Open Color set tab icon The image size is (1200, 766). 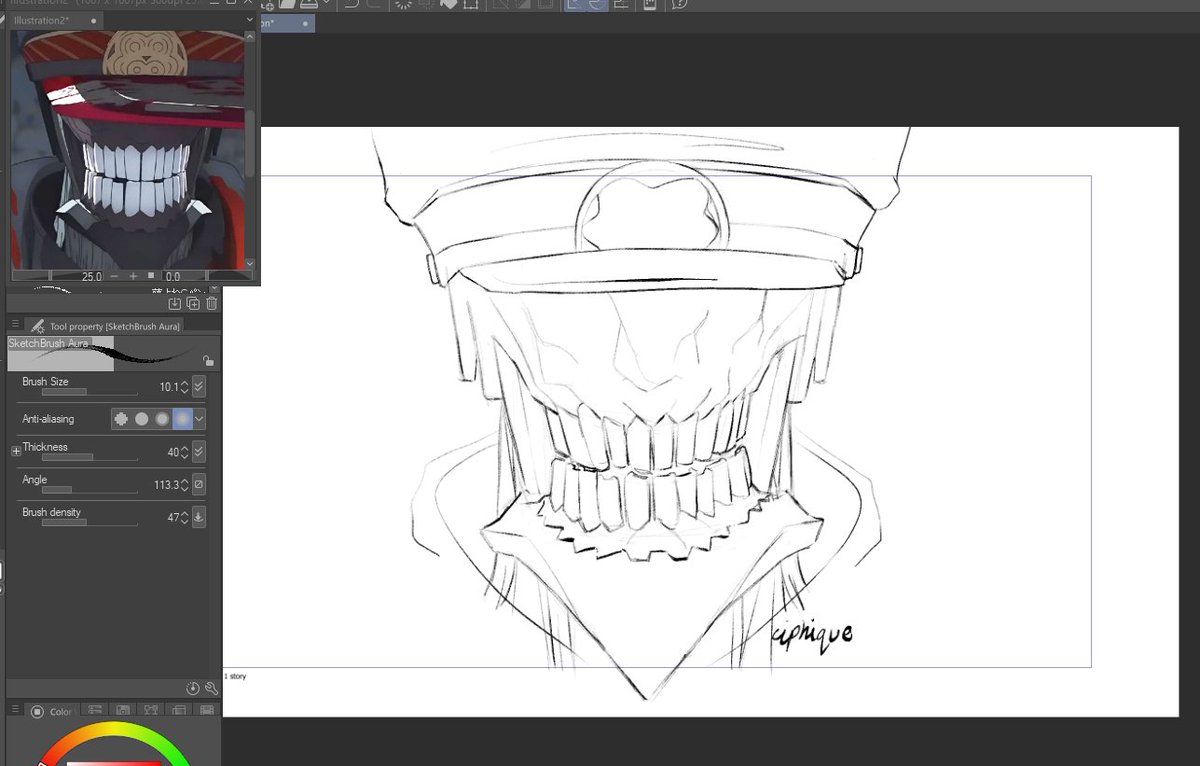[x=123, y=711]
